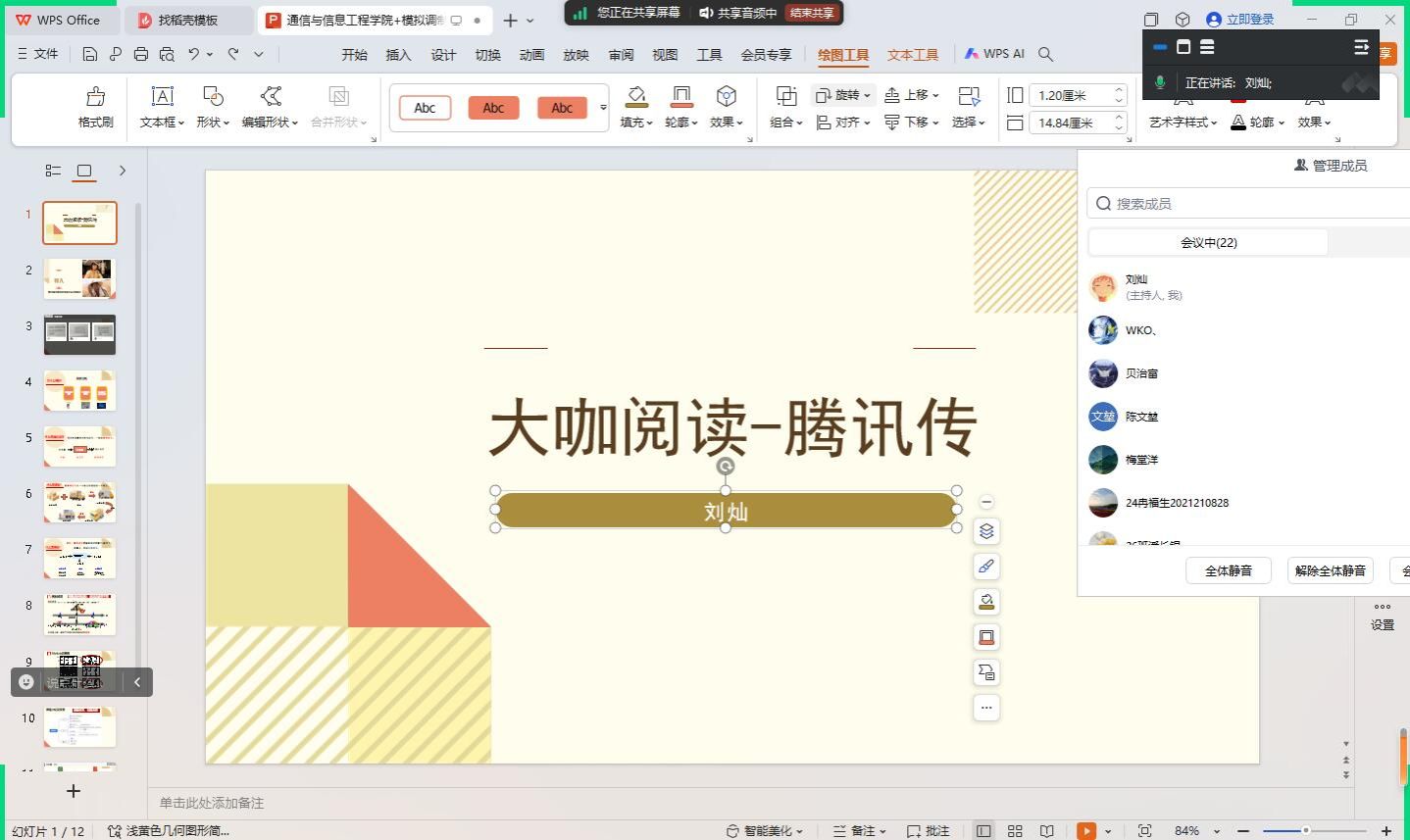Click the Edit Shape (编辑形状) icon
The height and width of the screenshot is (840, 1410).
point(270,97)
